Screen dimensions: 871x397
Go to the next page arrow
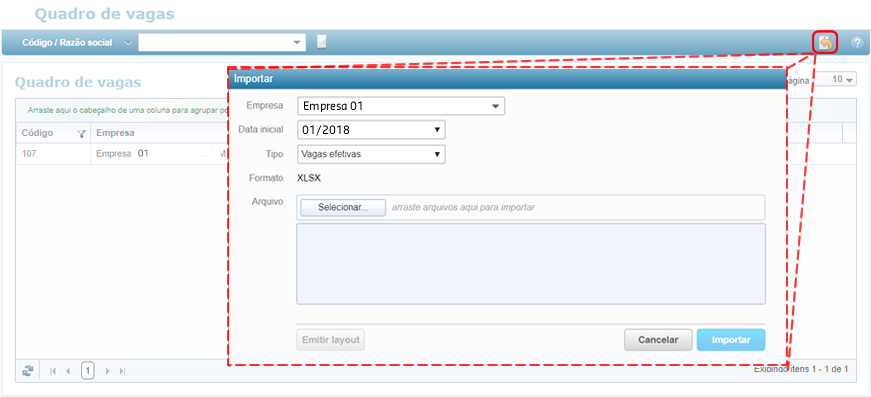[x=108, y=371]
